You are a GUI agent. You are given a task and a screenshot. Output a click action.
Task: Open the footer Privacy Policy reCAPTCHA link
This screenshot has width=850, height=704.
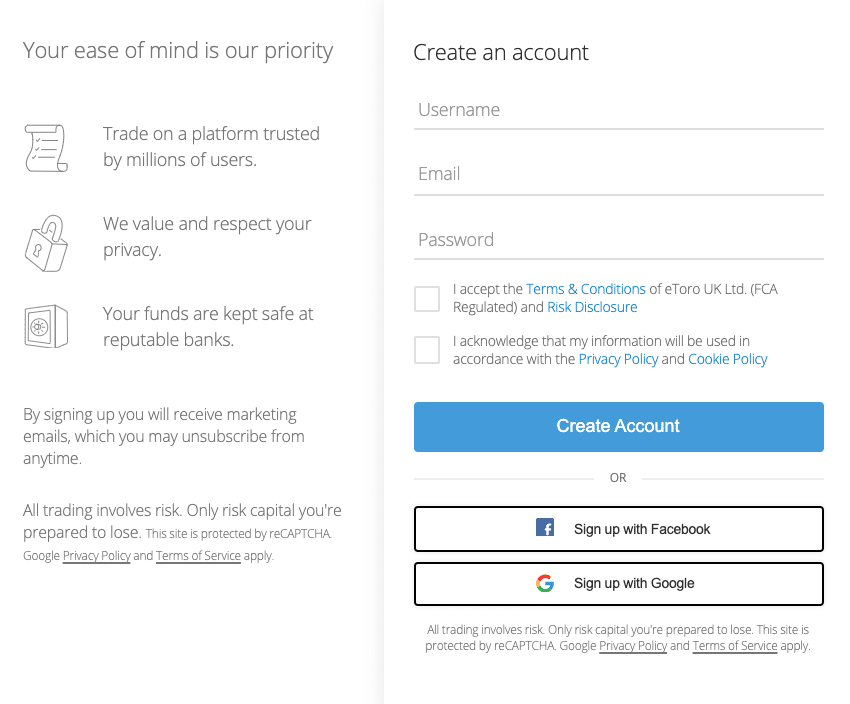pyautogui.click(x=632, y=646)
